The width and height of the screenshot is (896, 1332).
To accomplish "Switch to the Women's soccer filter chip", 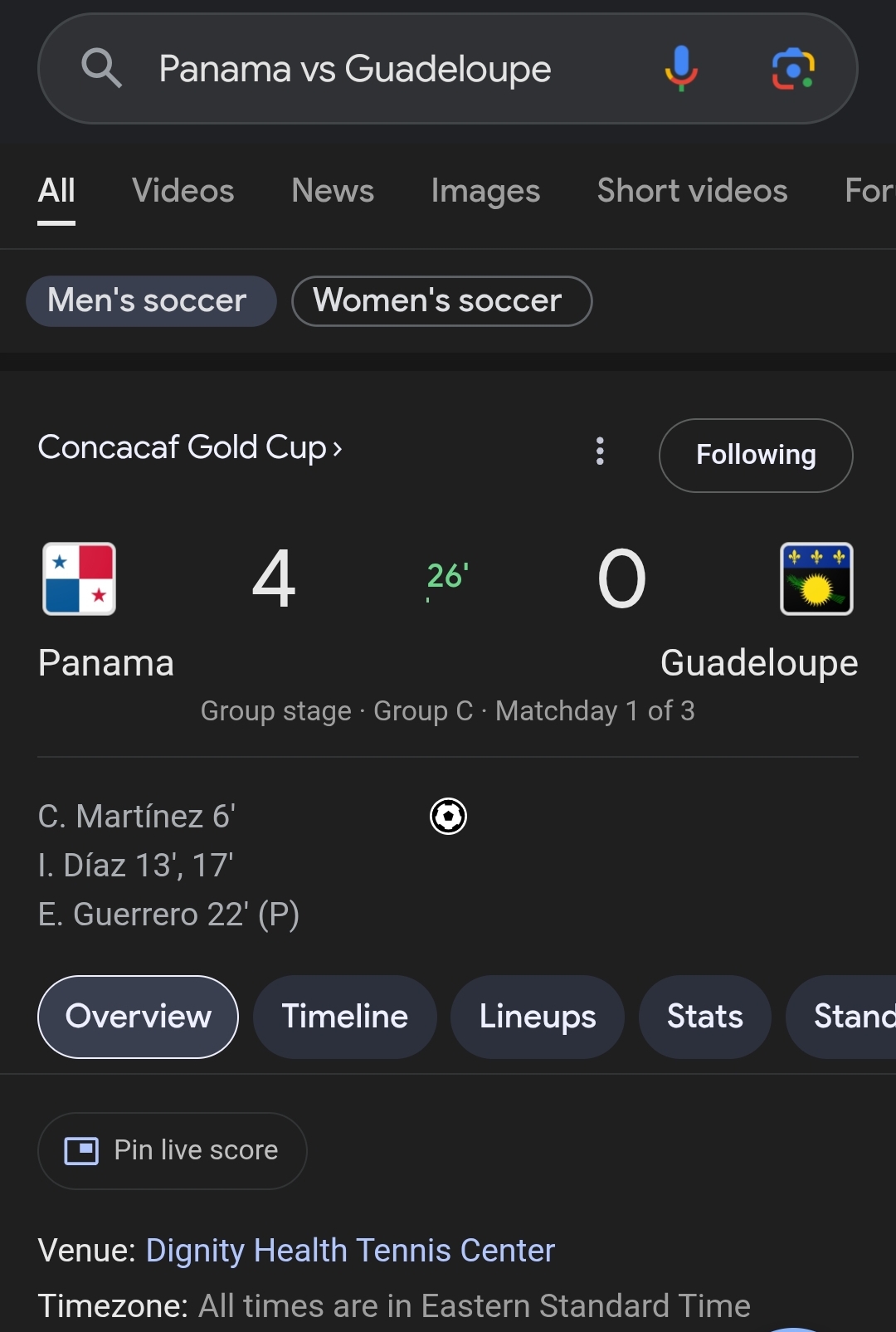I will [442, 301].
